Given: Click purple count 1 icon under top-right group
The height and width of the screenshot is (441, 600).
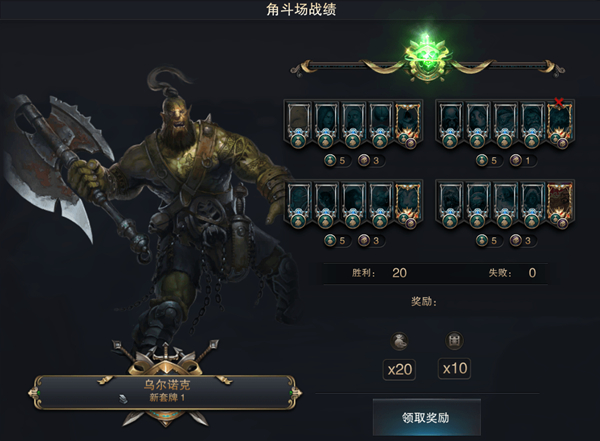Looking at the screenshot, I should click(x=516, y=160).
